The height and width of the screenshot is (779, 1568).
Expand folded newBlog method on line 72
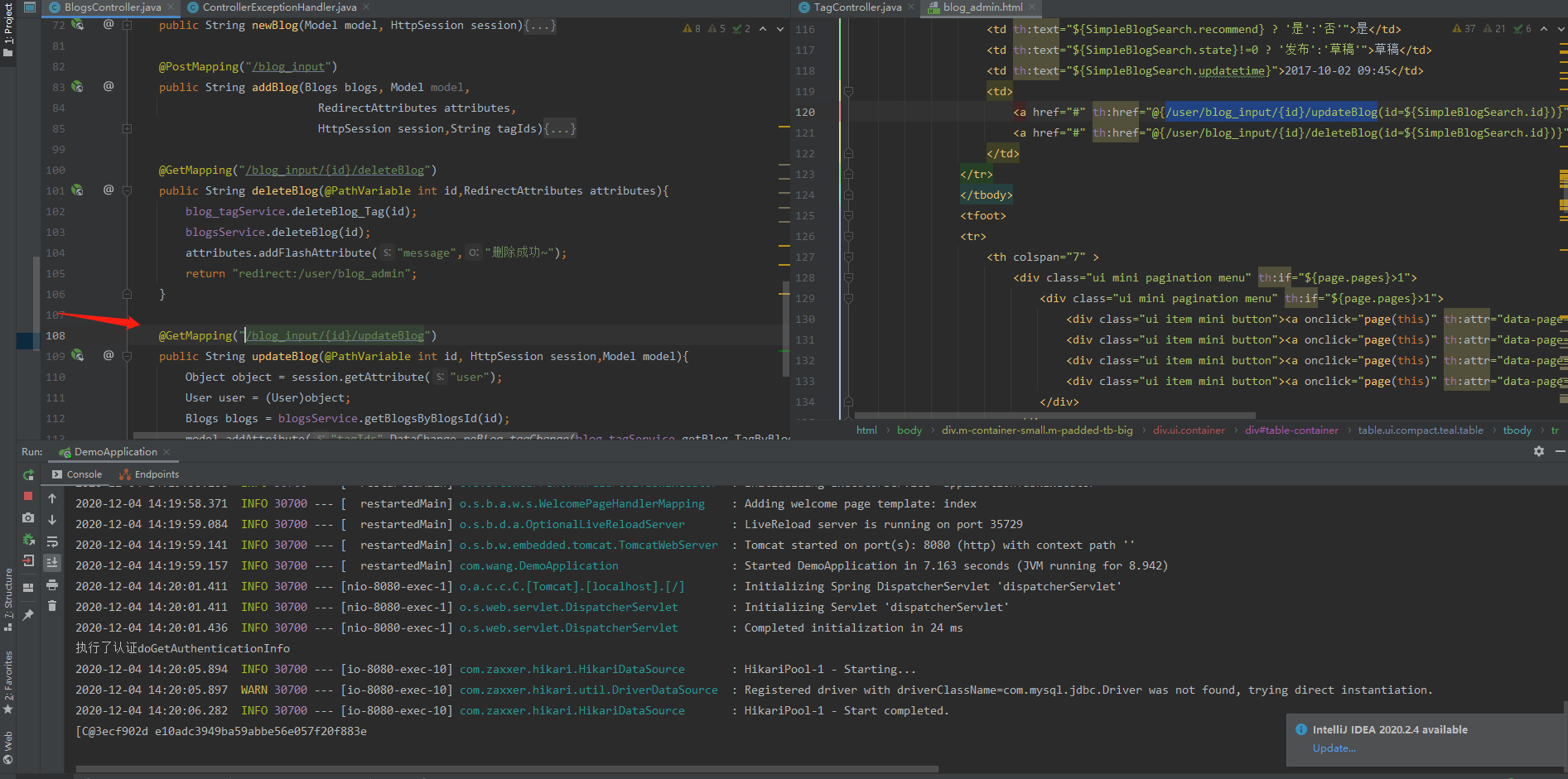click(x=127, y=25)
